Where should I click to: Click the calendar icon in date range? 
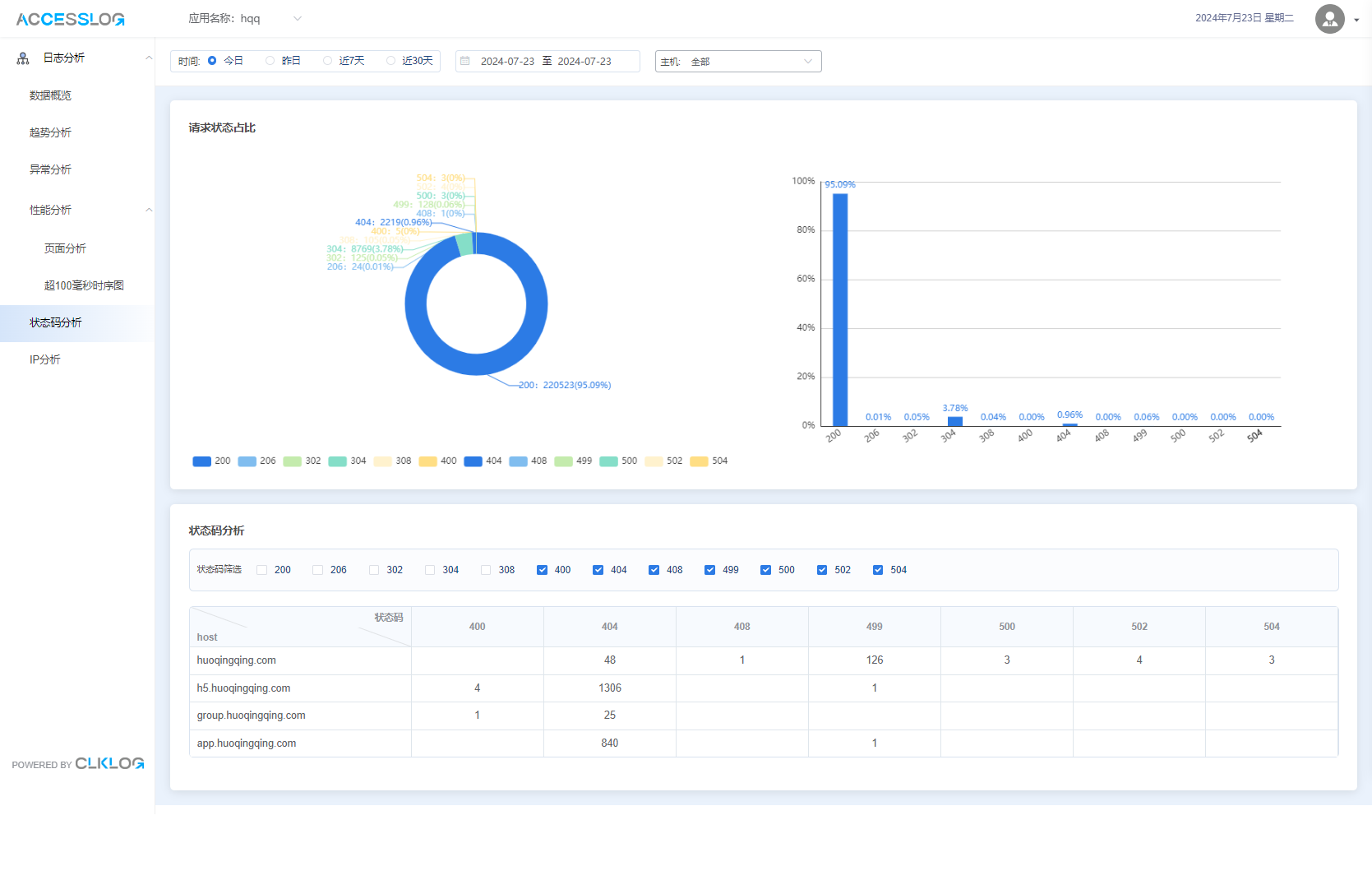[465, 61]
